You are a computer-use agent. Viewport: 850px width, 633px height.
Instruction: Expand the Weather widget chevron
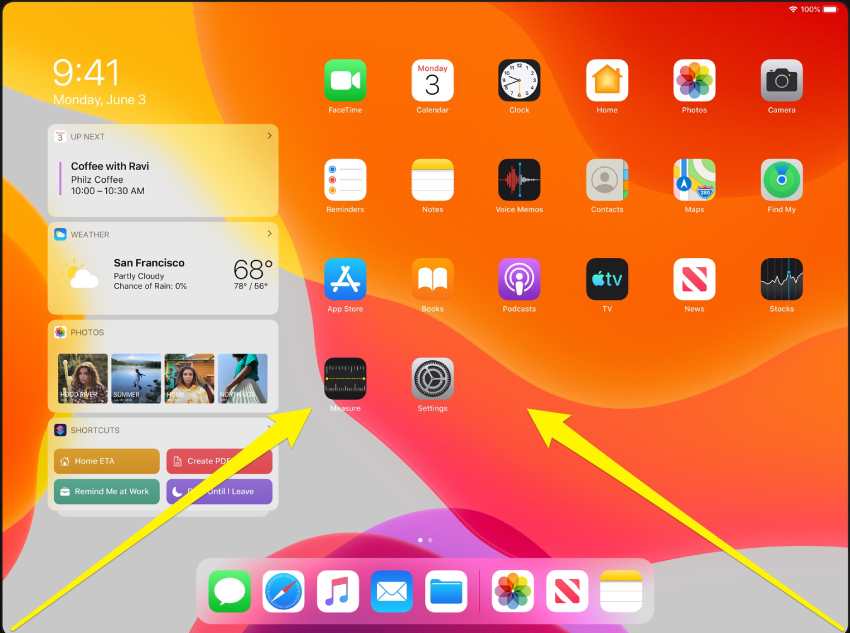[x=269, y=234]
